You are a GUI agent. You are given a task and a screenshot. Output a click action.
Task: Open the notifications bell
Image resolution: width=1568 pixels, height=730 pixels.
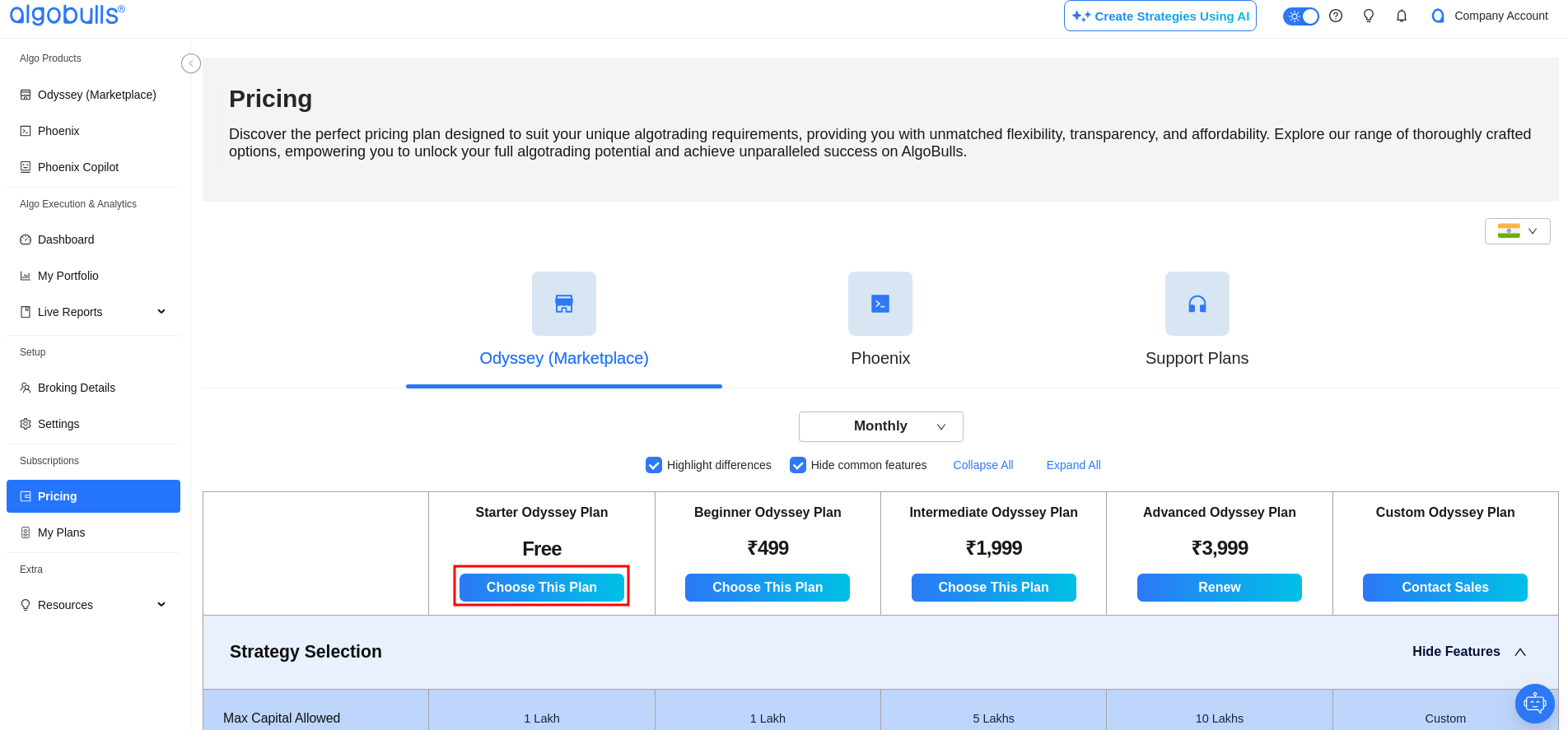point(1402,16)
